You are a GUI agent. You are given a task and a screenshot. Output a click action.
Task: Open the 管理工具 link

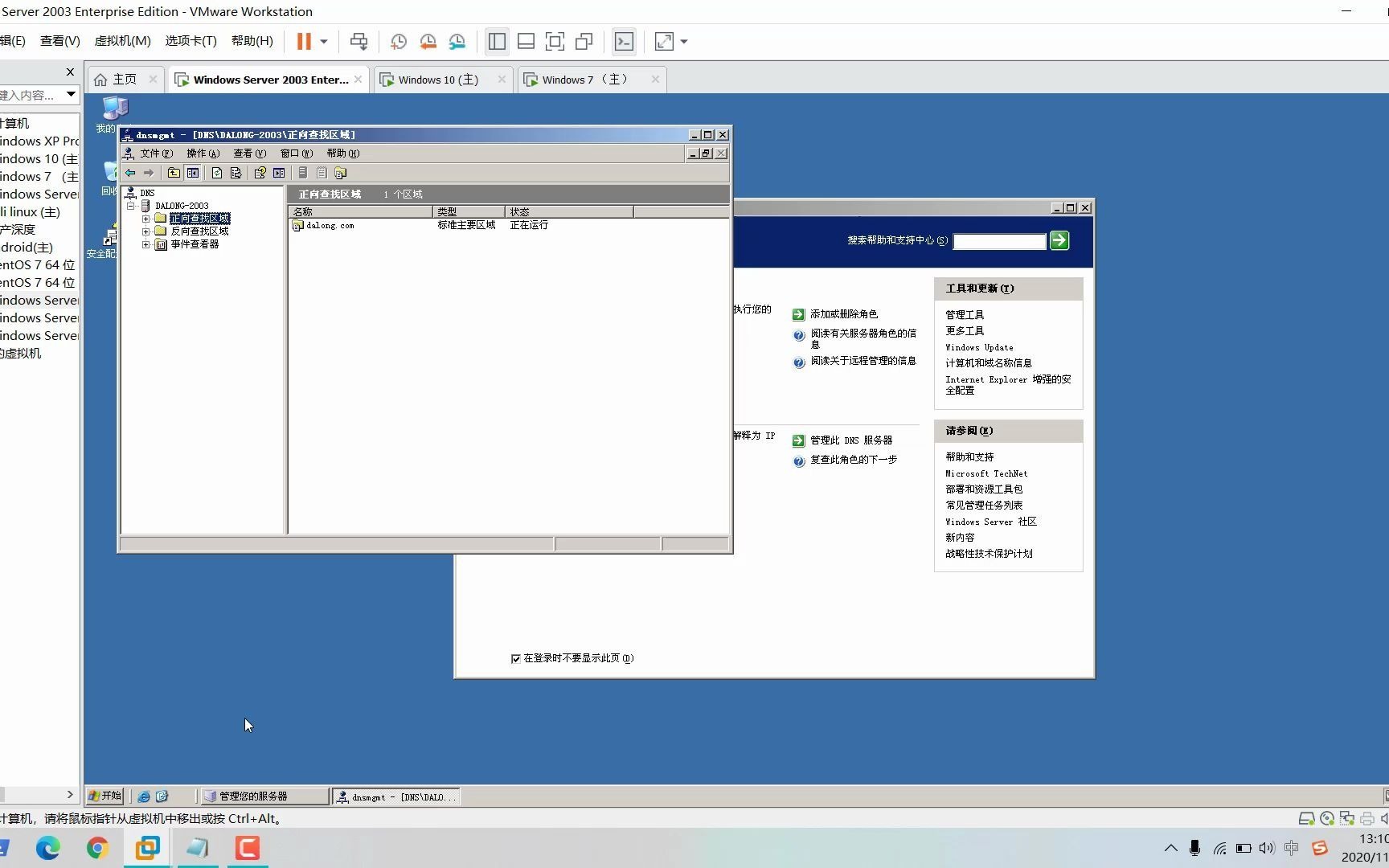(x=964, y=315)
